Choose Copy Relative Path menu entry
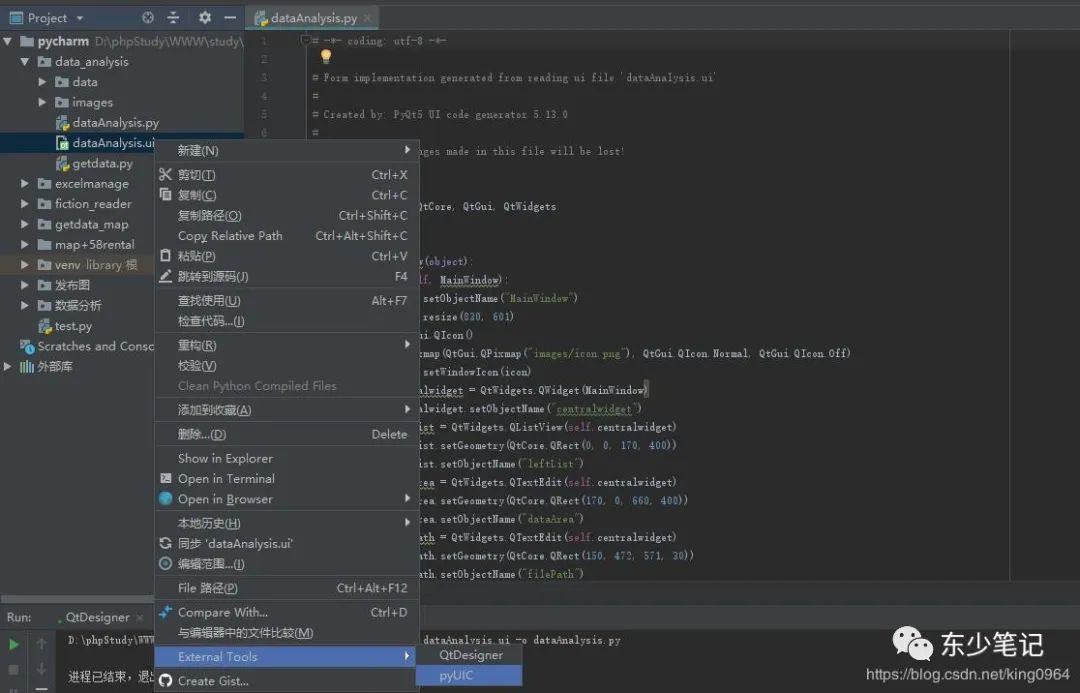1080x693 pixels. 287,236
